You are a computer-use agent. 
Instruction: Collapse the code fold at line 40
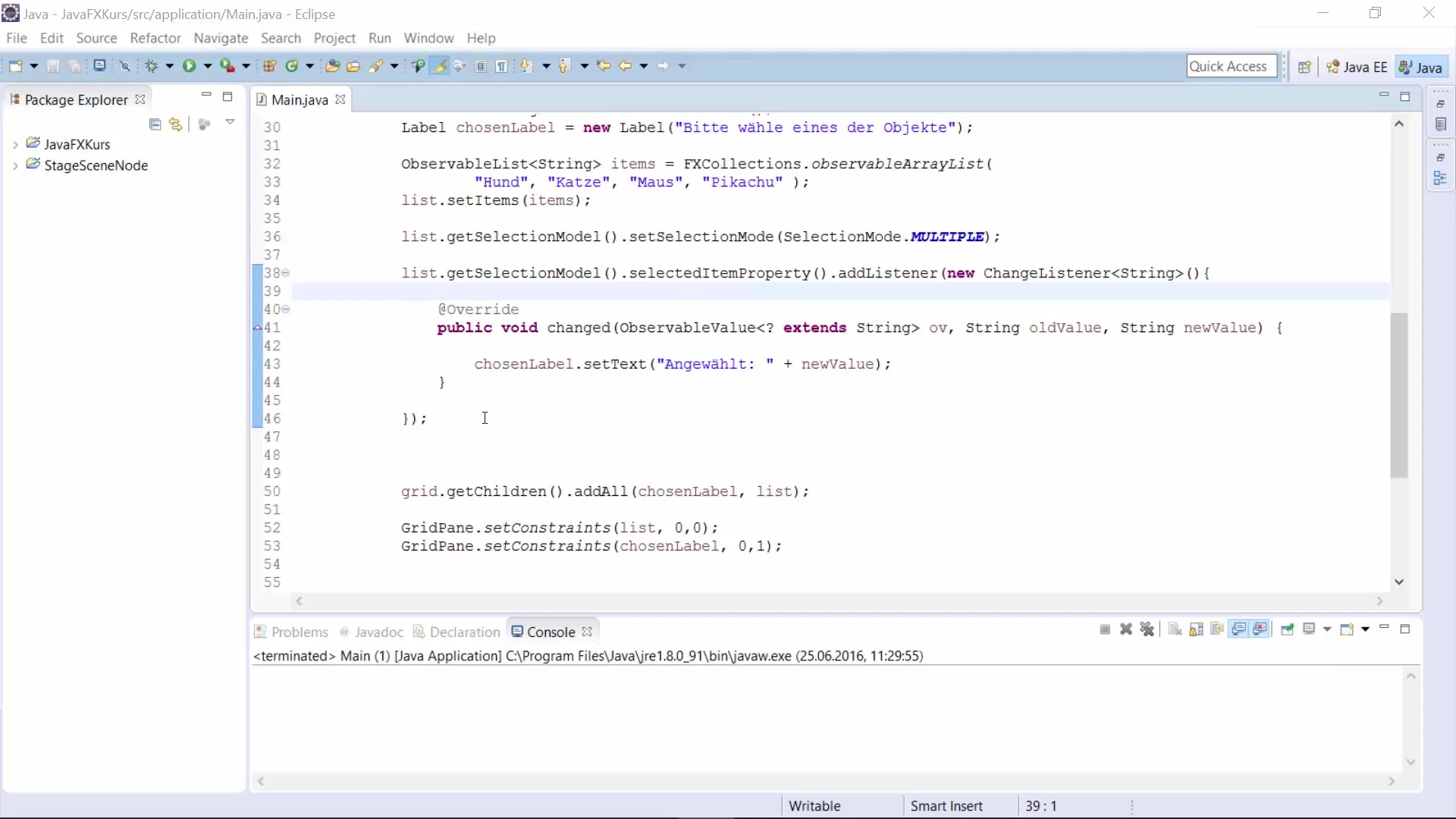285,309
